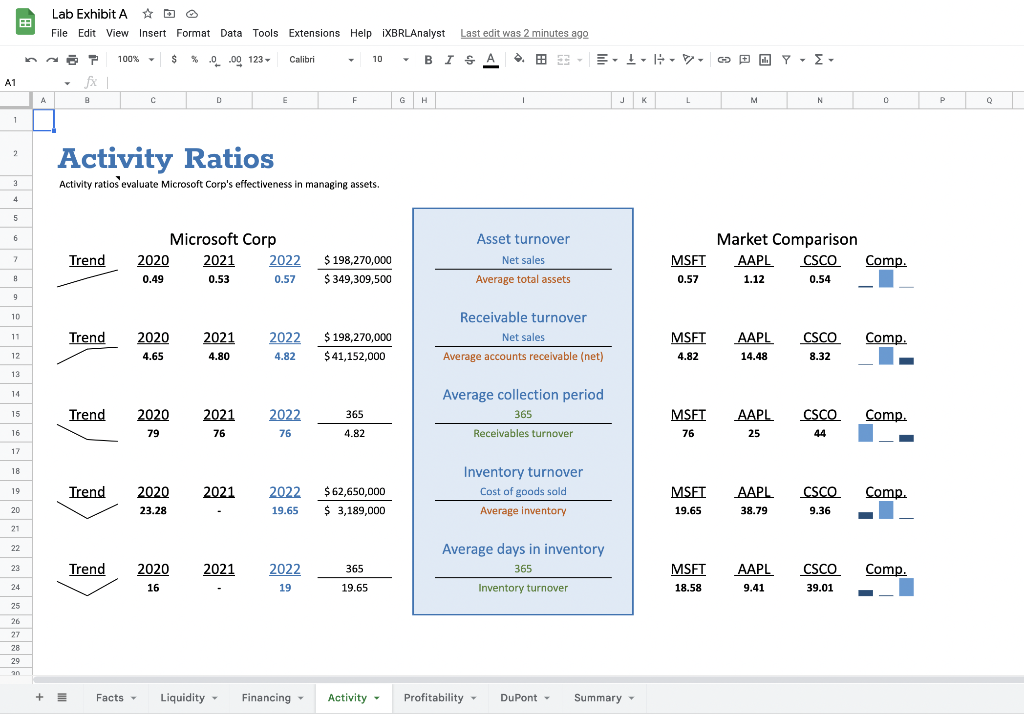Open the Extensions menu
1024x717 pixels.
[x=314, y=33]
